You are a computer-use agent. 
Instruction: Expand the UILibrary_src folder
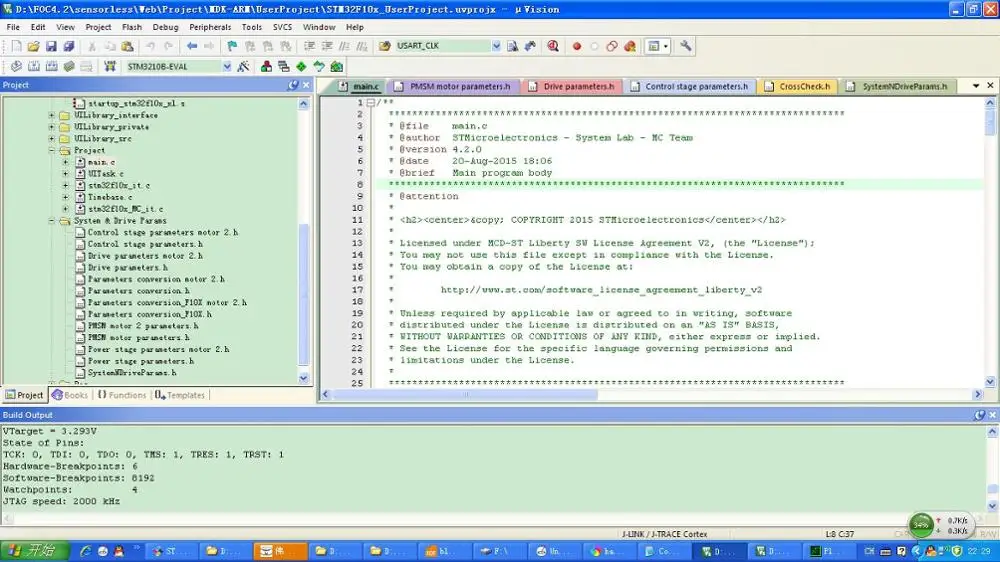pyautogui.click(x=52, y=138)
